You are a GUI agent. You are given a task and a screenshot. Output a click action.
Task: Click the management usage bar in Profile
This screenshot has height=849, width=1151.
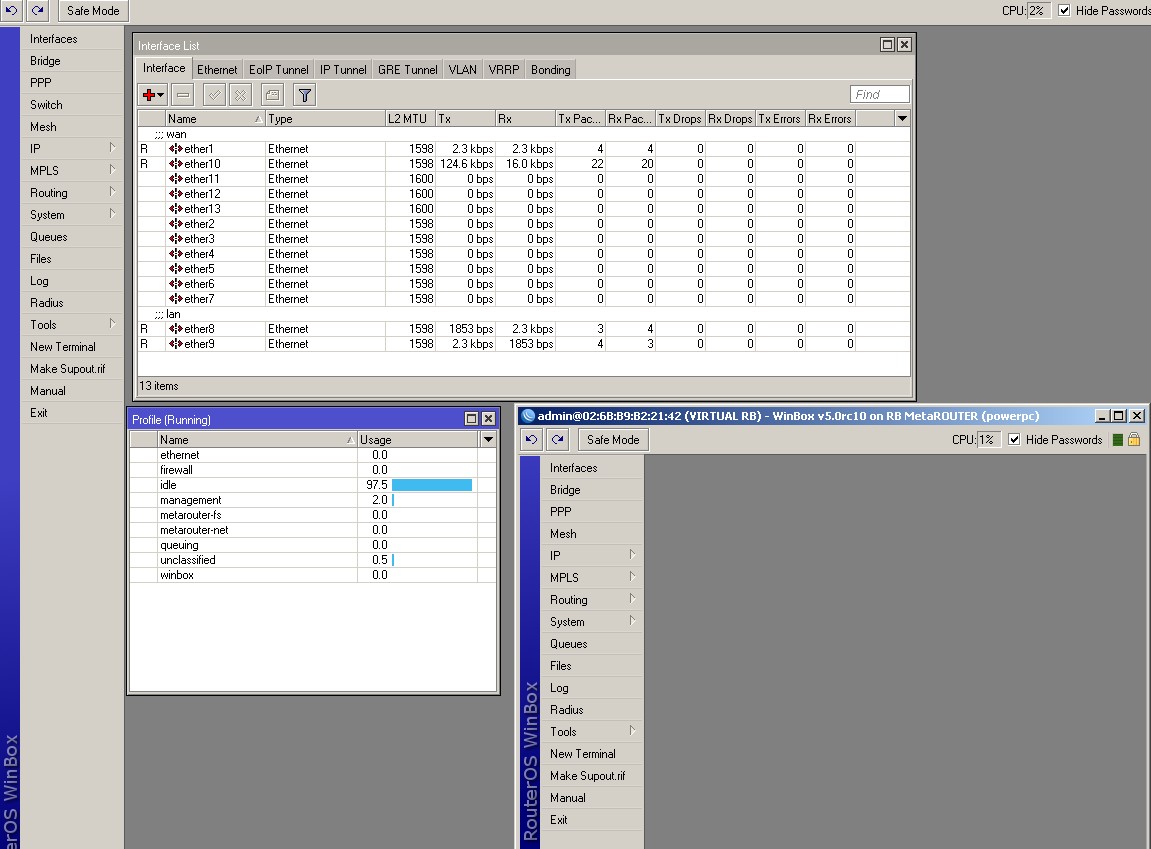[393, 500]
